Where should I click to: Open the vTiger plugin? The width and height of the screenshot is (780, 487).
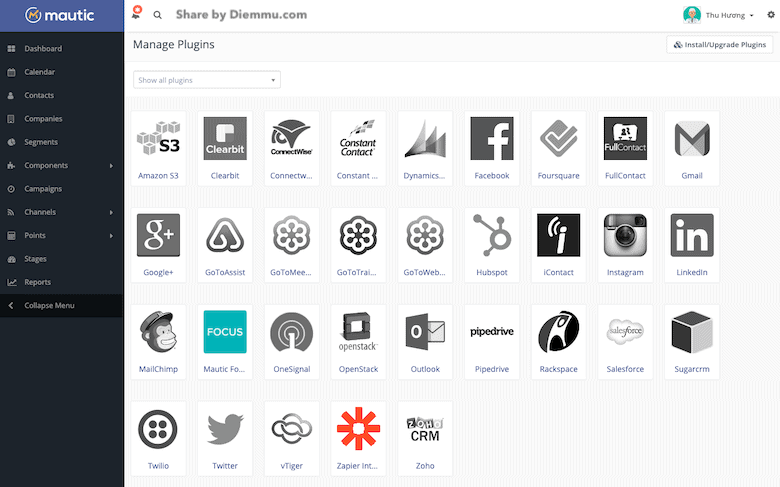[292, 439]
